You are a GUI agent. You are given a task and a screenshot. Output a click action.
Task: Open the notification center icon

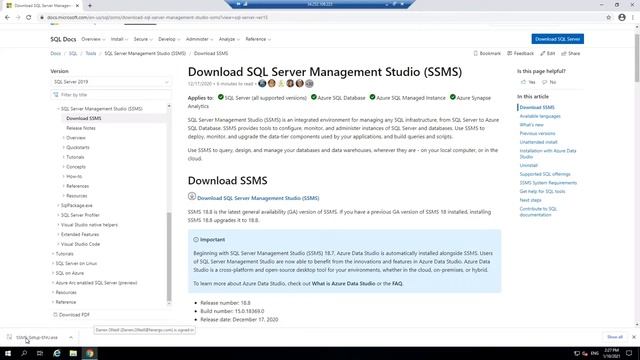[629, 353]
